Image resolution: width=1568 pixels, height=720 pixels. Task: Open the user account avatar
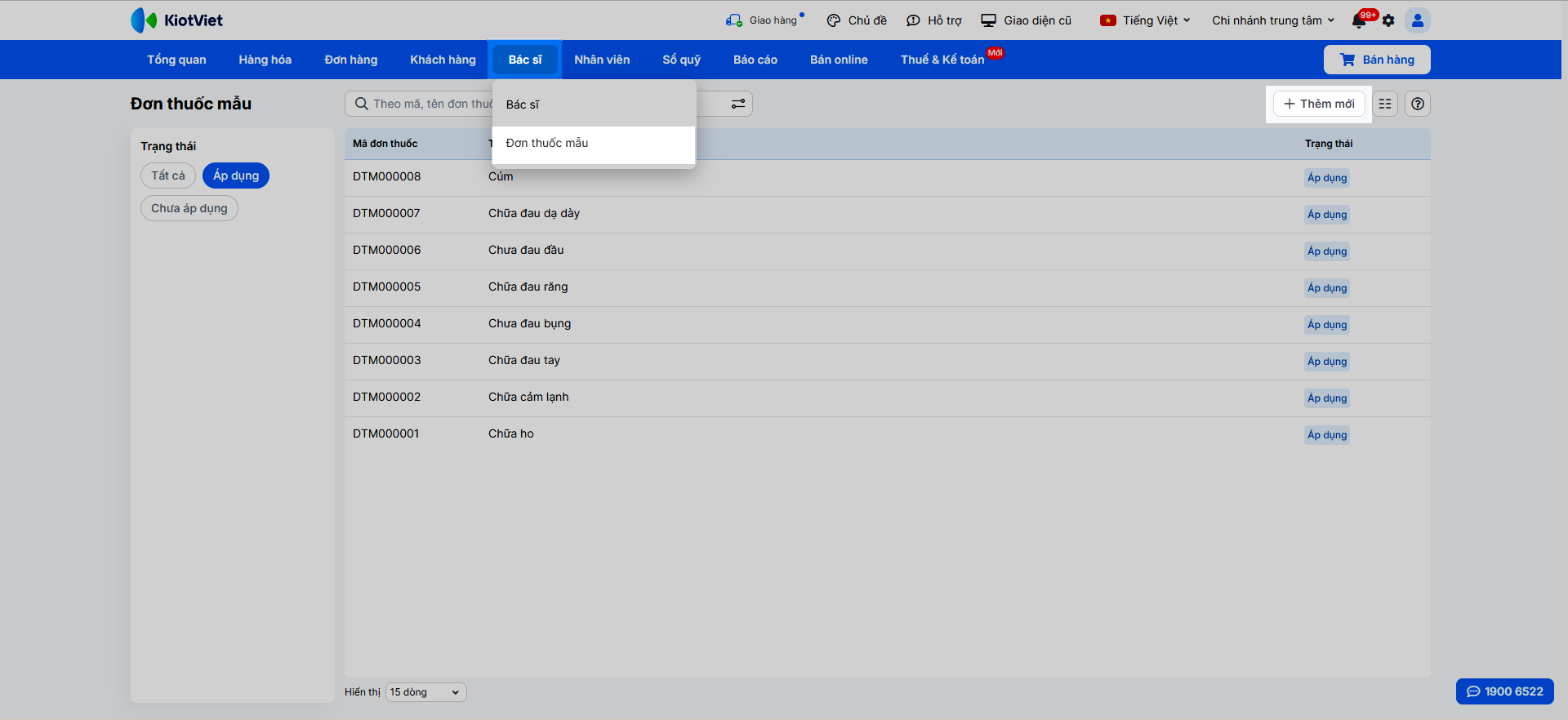[x=1418, y=20]
